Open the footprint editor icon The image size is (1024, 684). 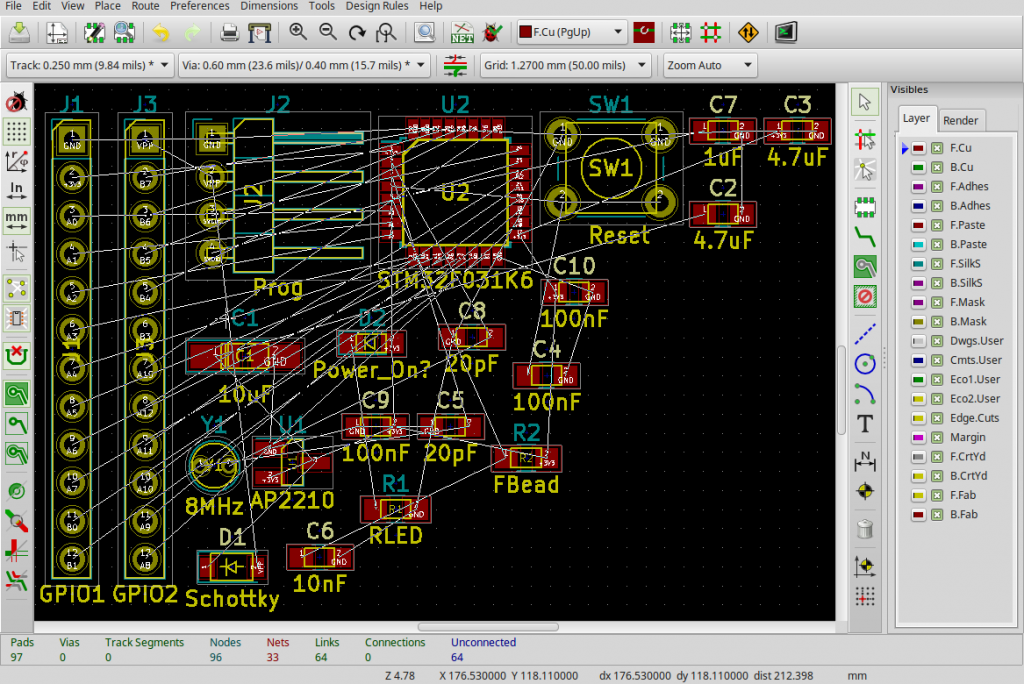click(x=95, y=32)
